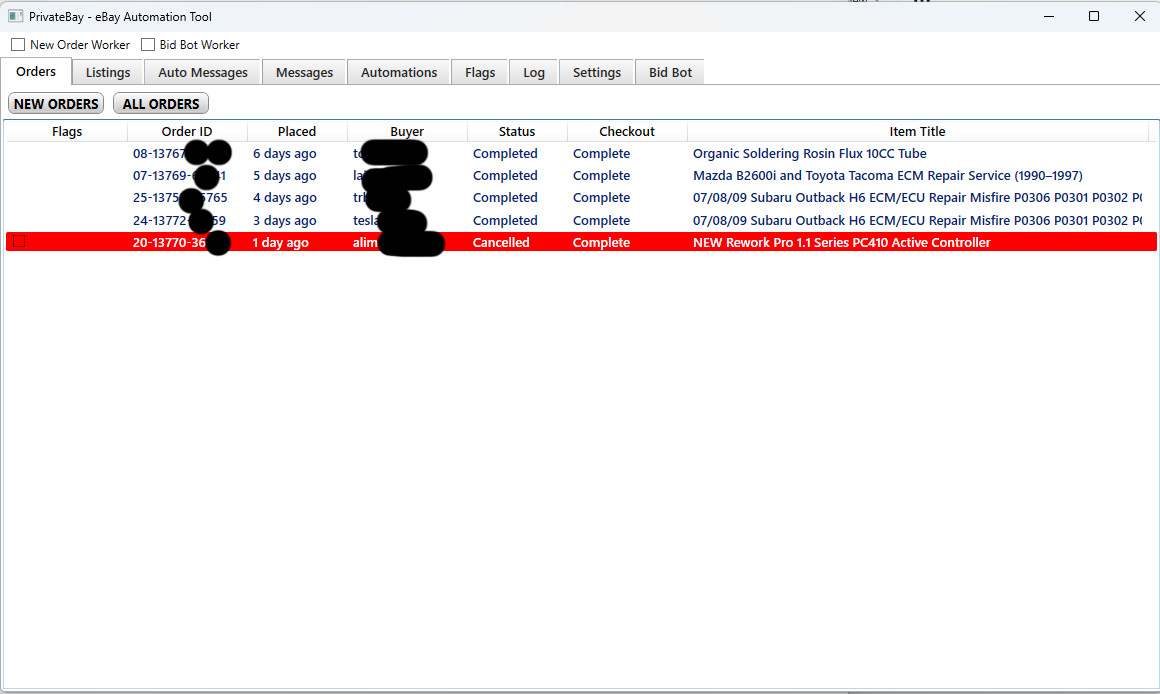Image resolution: width=1160 pixels, height=694 pixels.
Task: Select the cancelled NEW Rework Pro order row
Action: point(839,242)
